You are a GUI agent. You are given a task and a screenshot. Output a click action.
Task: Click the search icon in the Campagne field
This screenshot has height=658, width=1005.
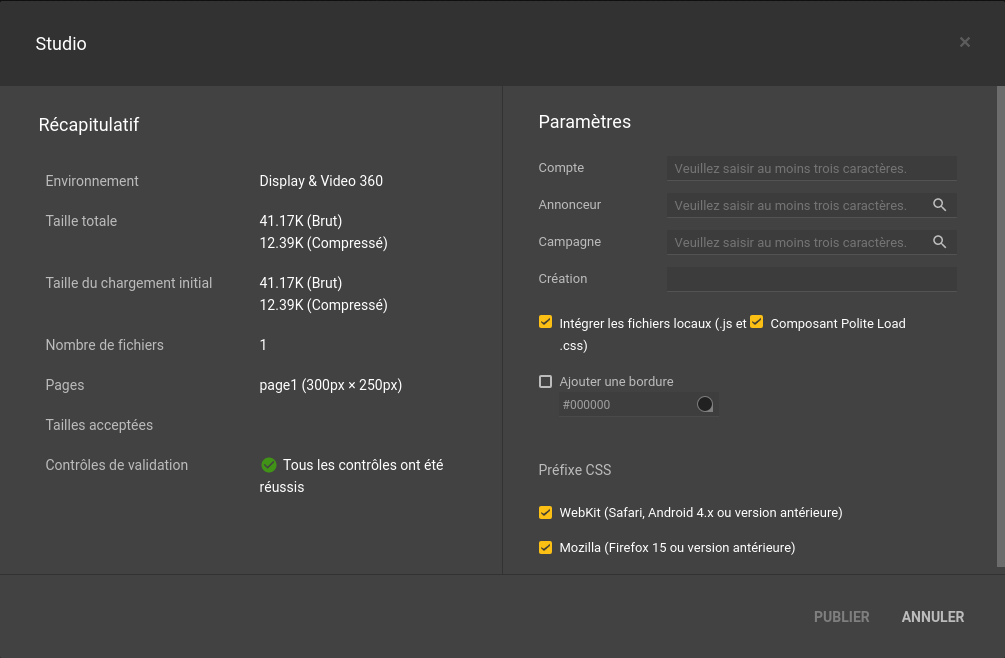[x=939, y=242]
